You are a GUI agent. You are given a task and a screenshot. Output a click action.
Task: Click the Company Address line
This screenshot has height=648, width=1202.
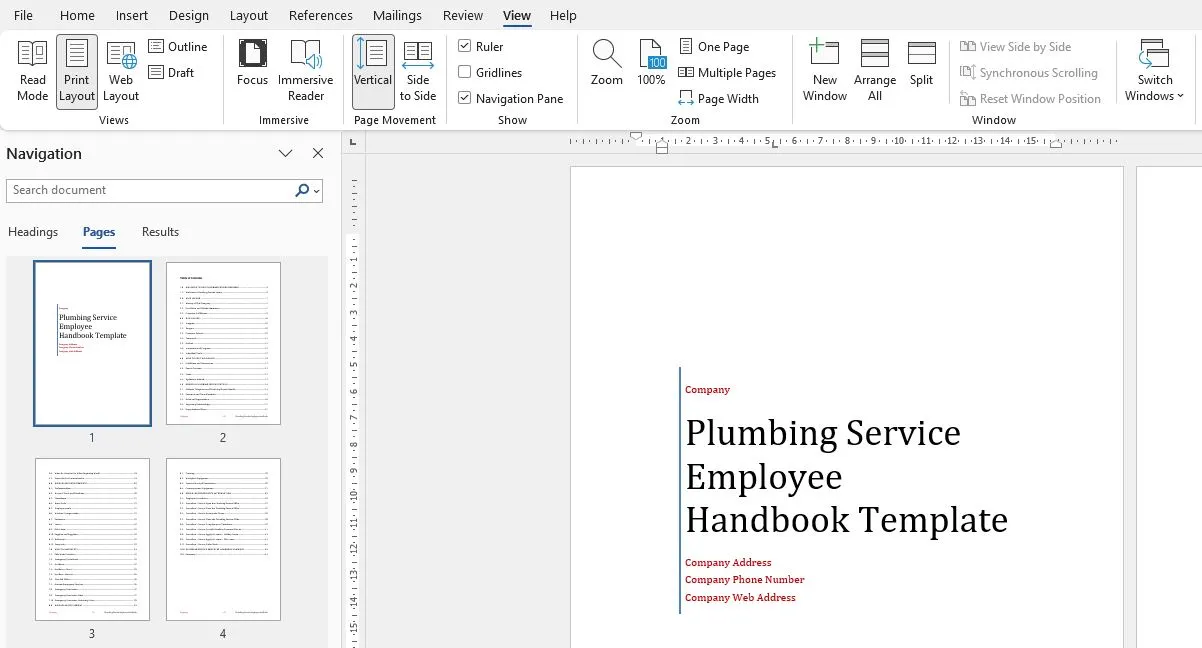click(x=728, y=563)
